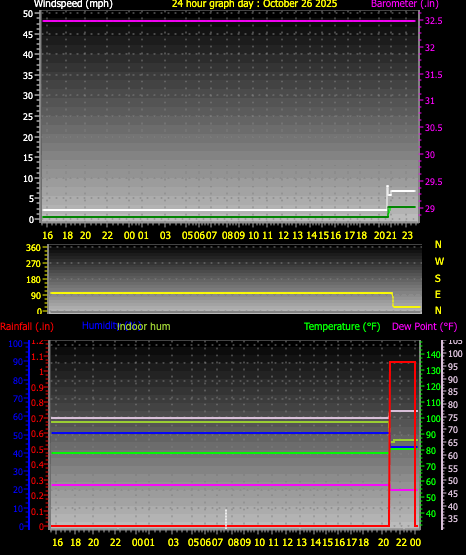Click the 55 value on the dew point axis
466x555 pixels.
[x=453, y=469]
